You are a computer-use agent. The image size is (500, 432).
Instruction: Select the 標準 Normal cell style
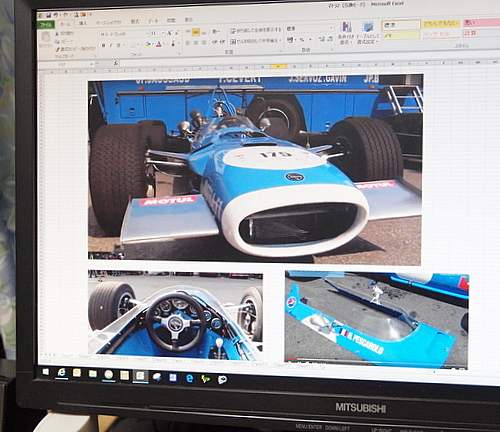point(401,25)
